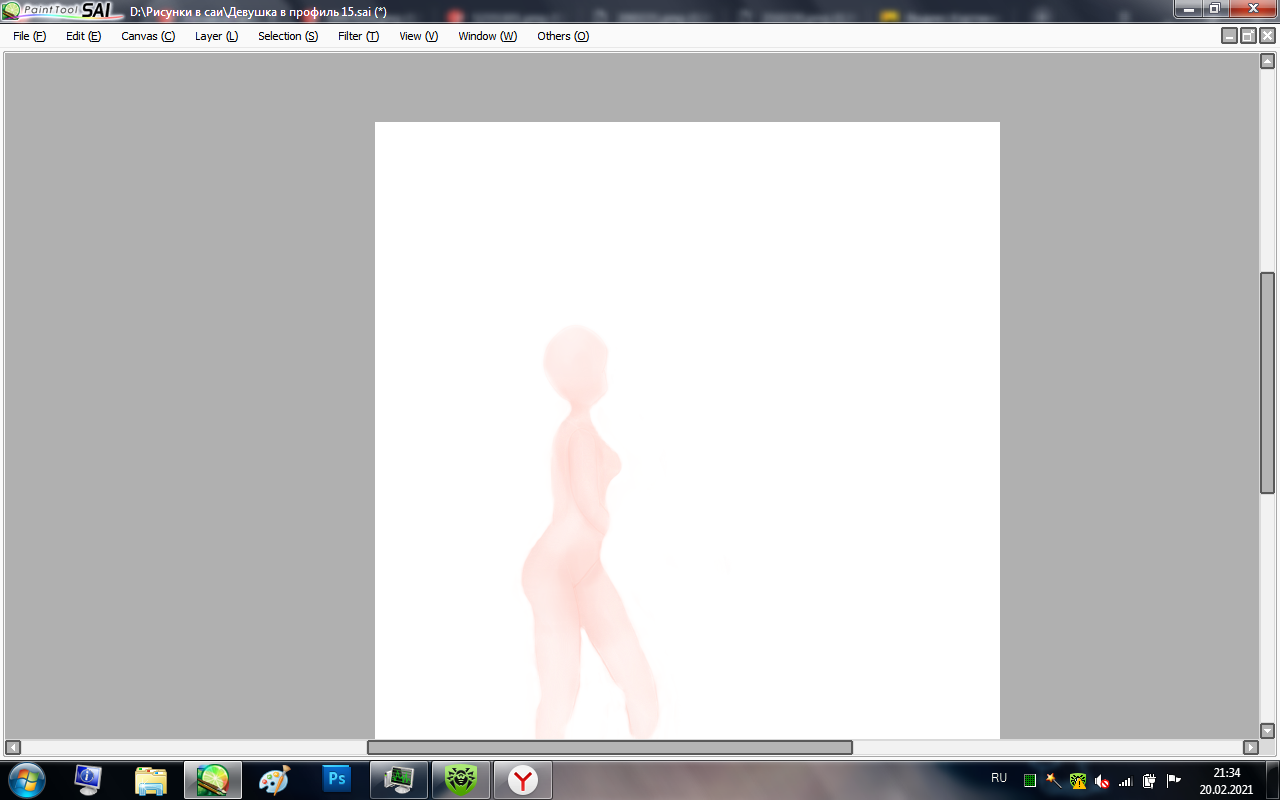Open the Windows Start menu
The image size is (1280, 800).
click(x=26, y=779)
